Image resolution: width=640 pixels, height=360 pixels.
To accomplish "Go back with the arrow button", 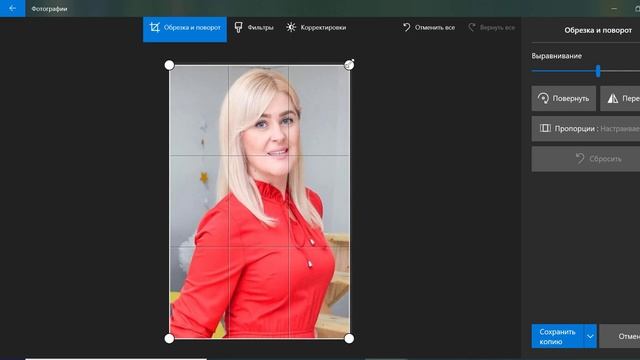I will pyautogui.click(x=12, y=8).
